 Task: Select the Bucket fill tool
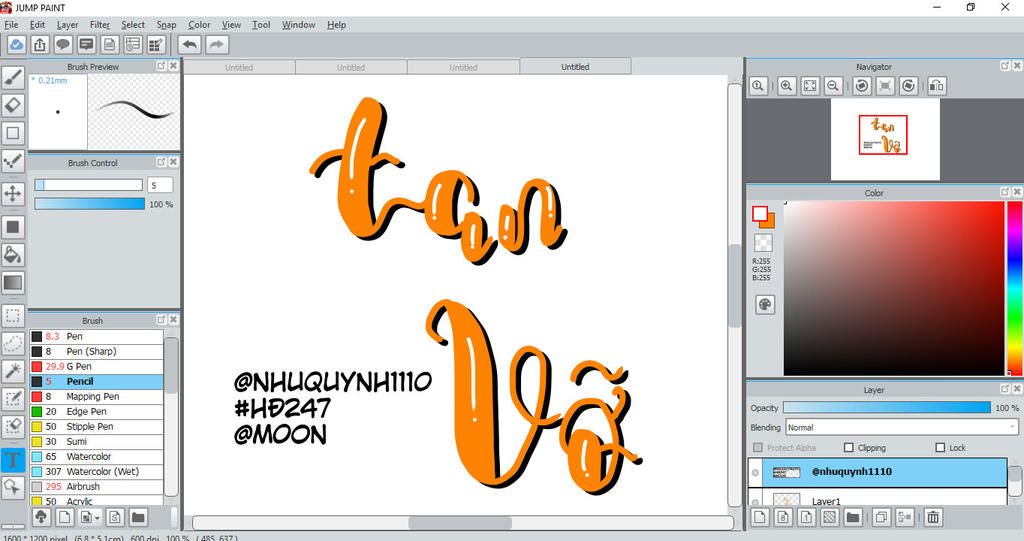[x=12, y=255]
